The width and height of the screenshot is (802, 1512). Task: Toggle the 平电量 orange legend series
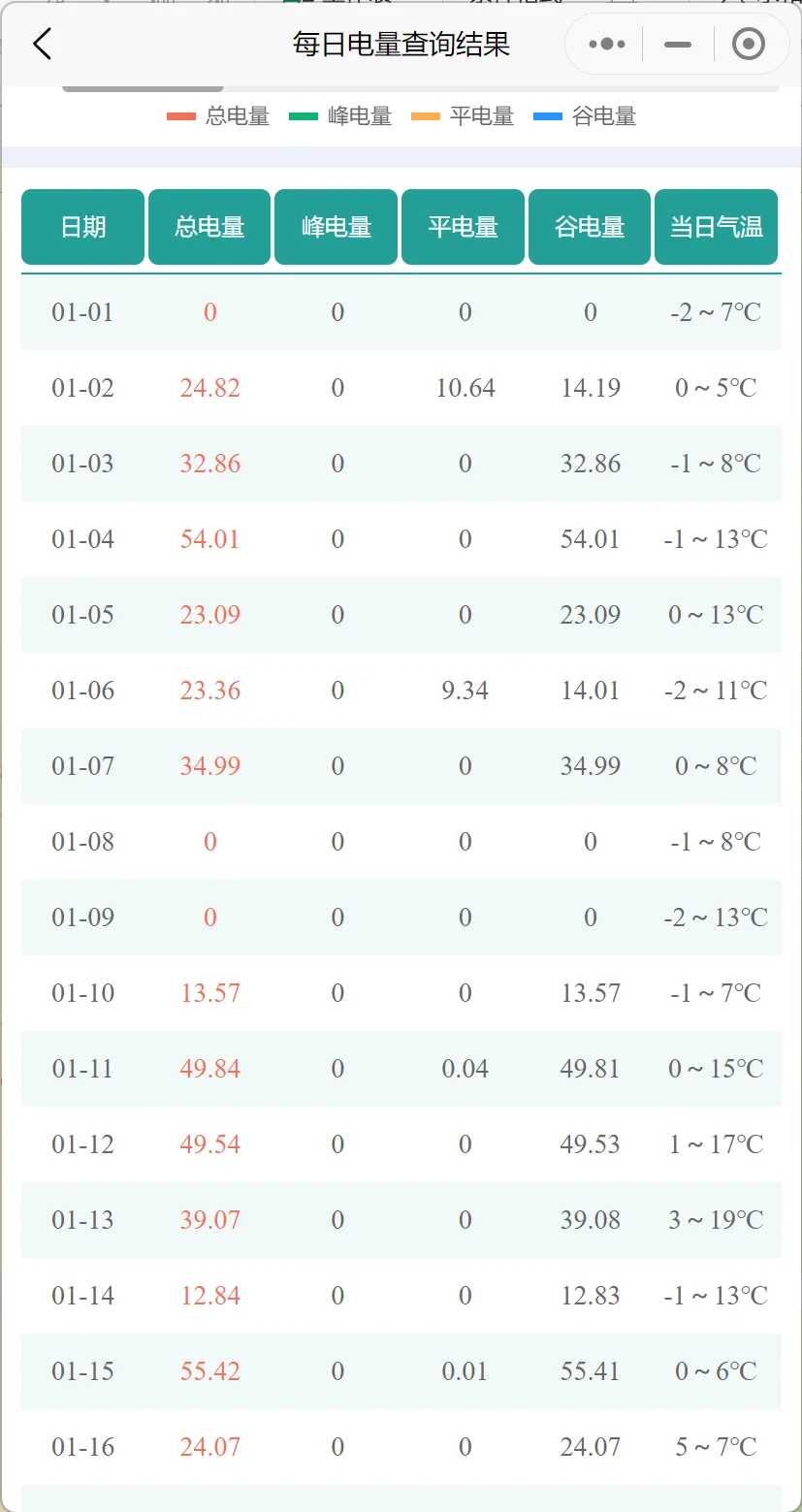pos(463,116)
